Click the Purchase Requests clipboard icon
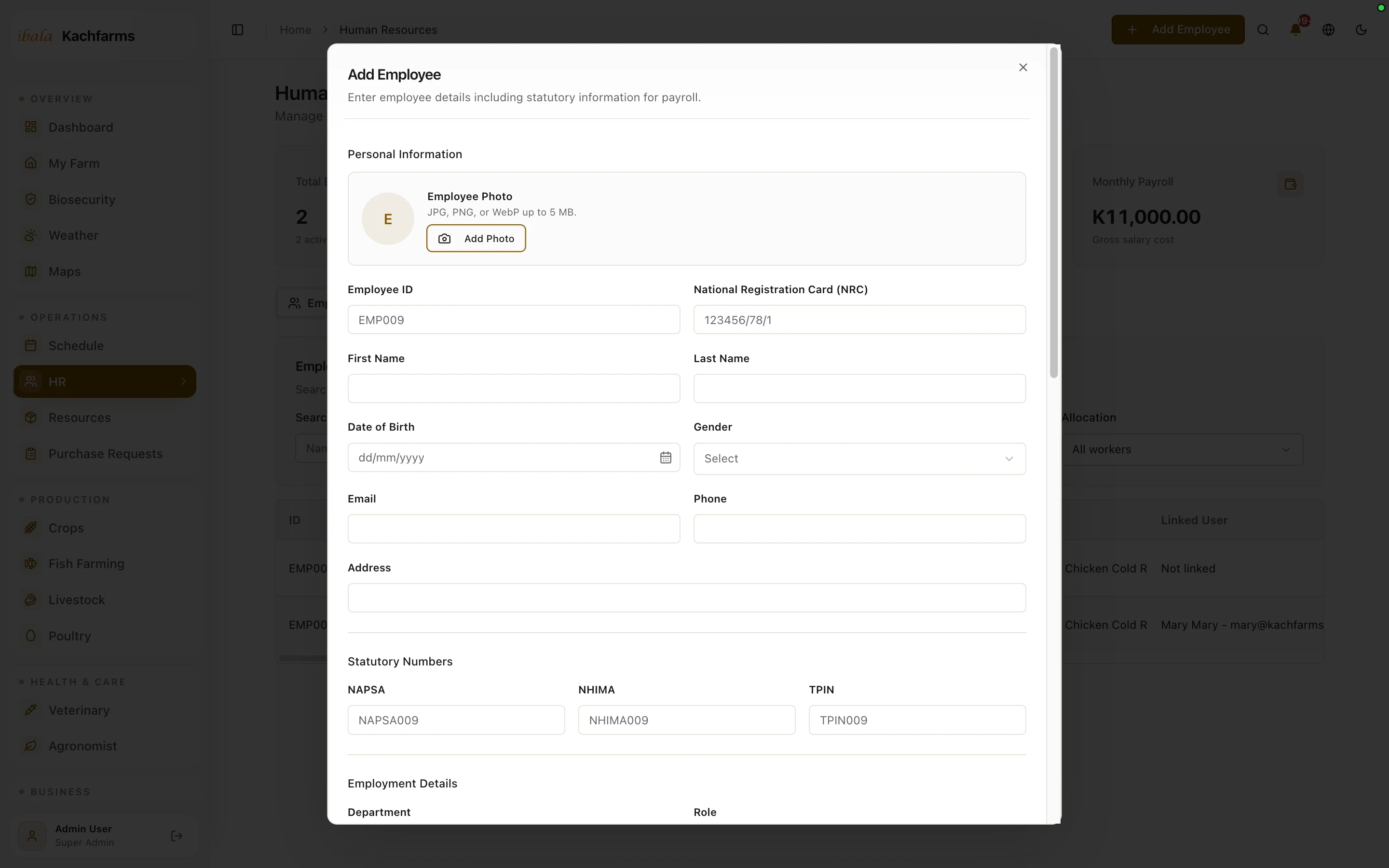 pyautogui.click(x=31, y=453)
